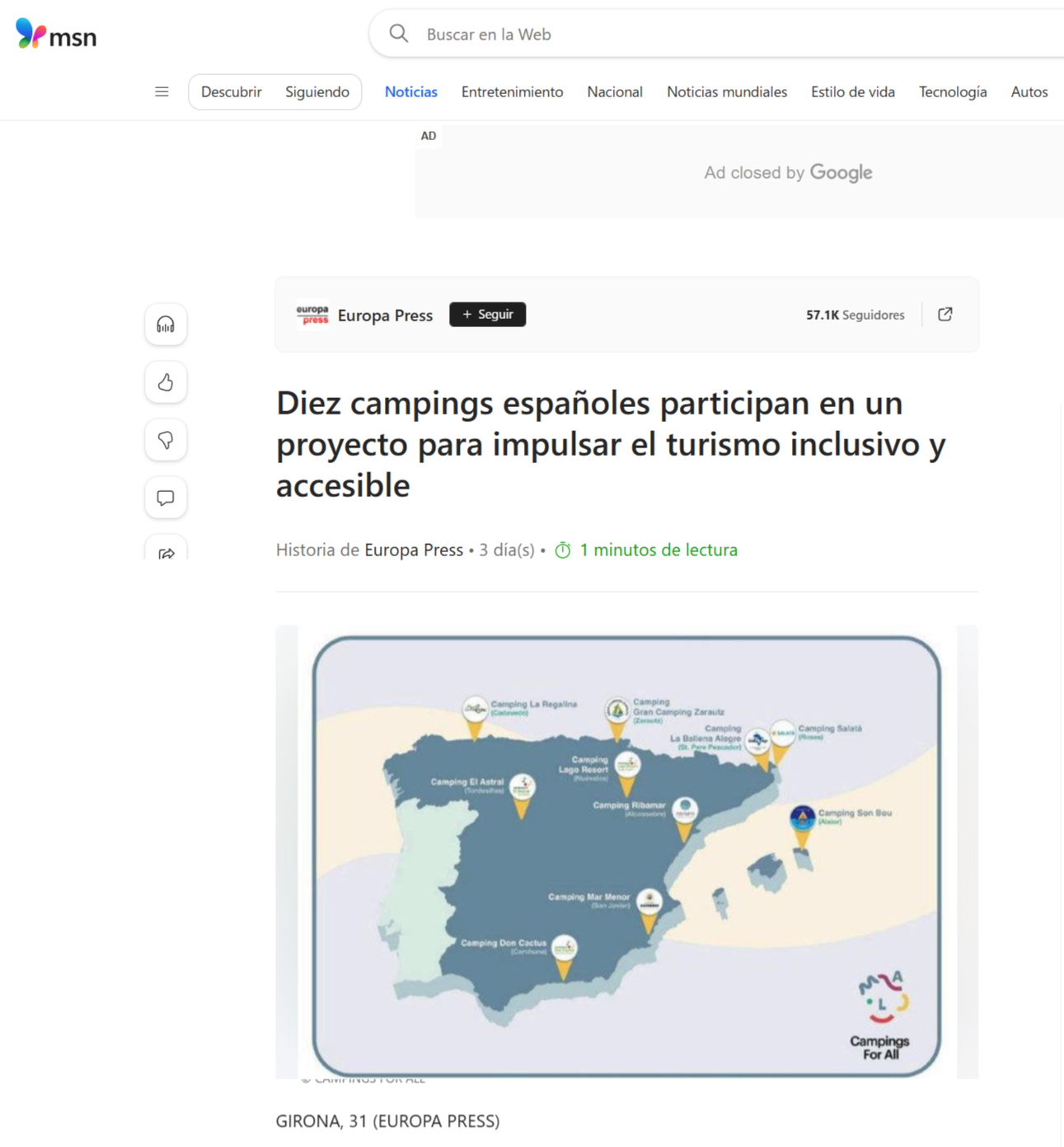Click the search magnifier icon
The height and width of the screenshot is (1147, 1064).
click(x=399, y=34)
